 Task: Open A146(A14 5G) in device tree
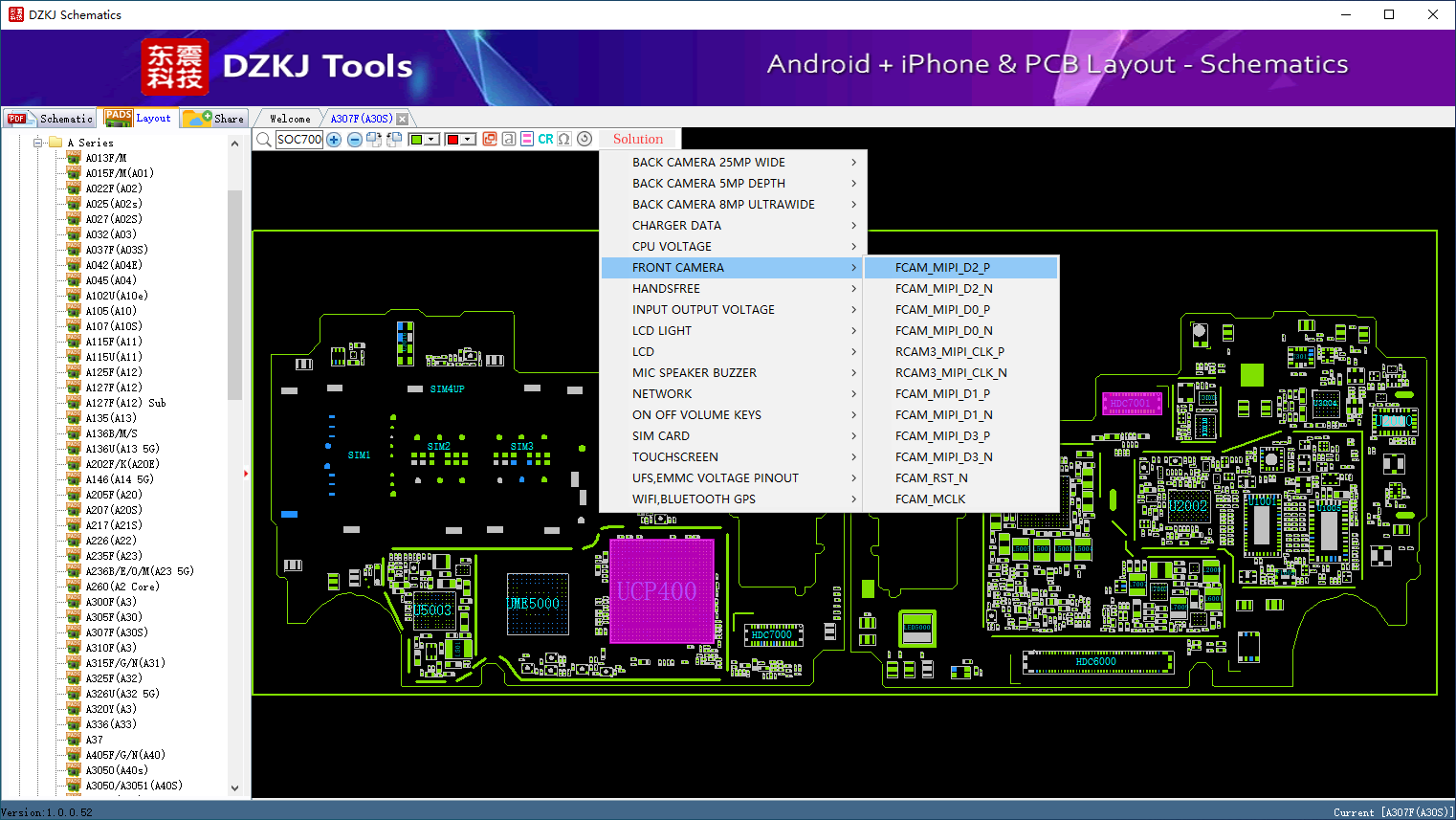120,479
